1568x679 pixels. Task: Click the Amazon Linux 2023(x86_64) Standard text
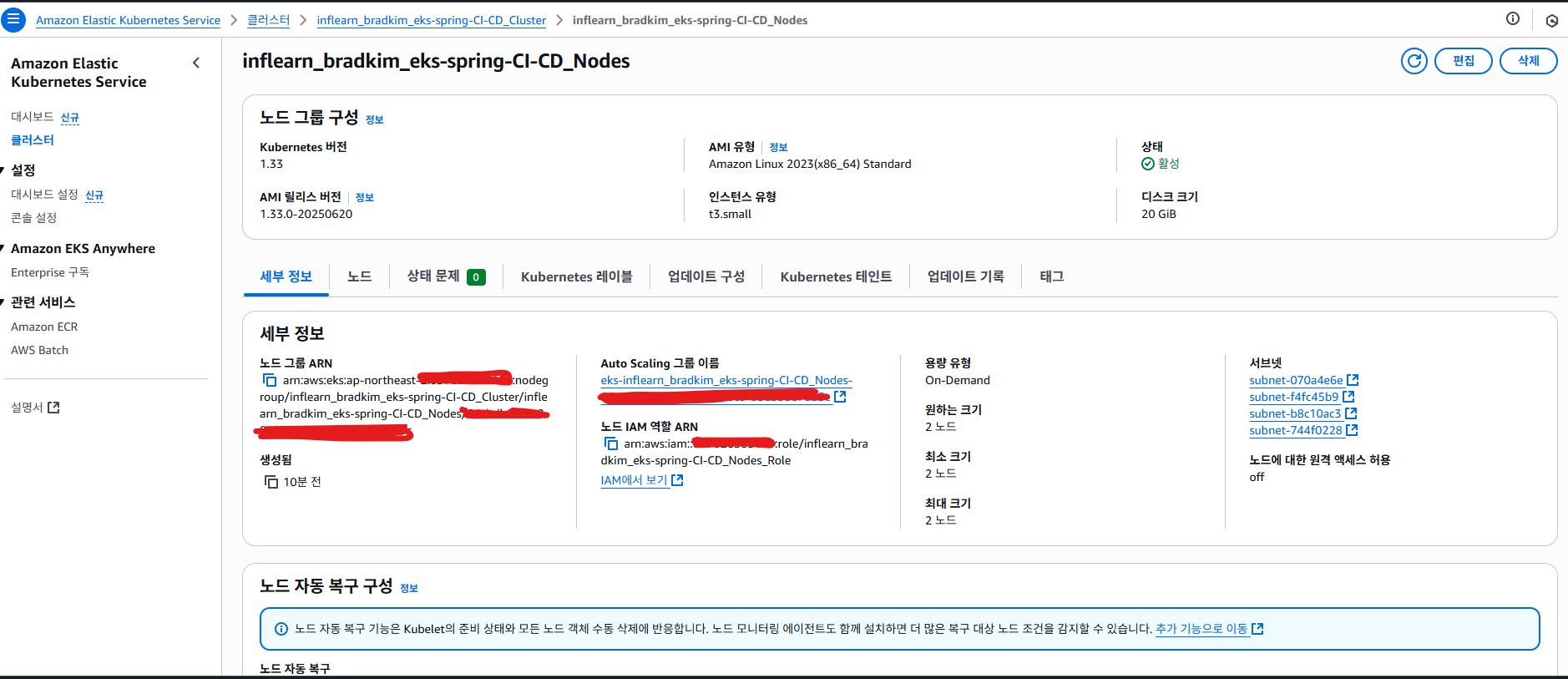pos(810,164)
